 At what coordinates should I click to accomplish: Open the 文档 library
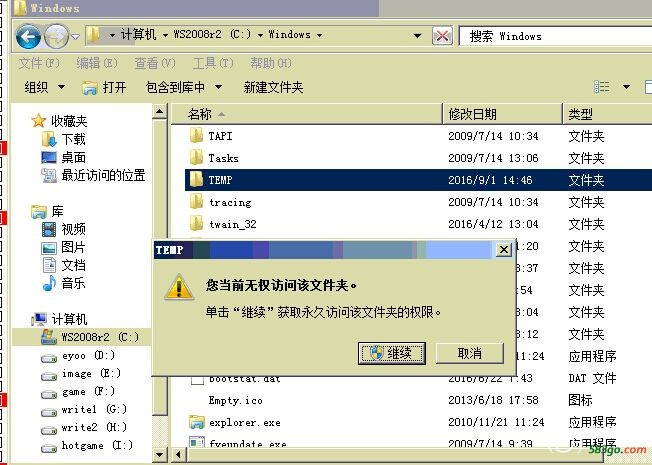pos(64,265)
